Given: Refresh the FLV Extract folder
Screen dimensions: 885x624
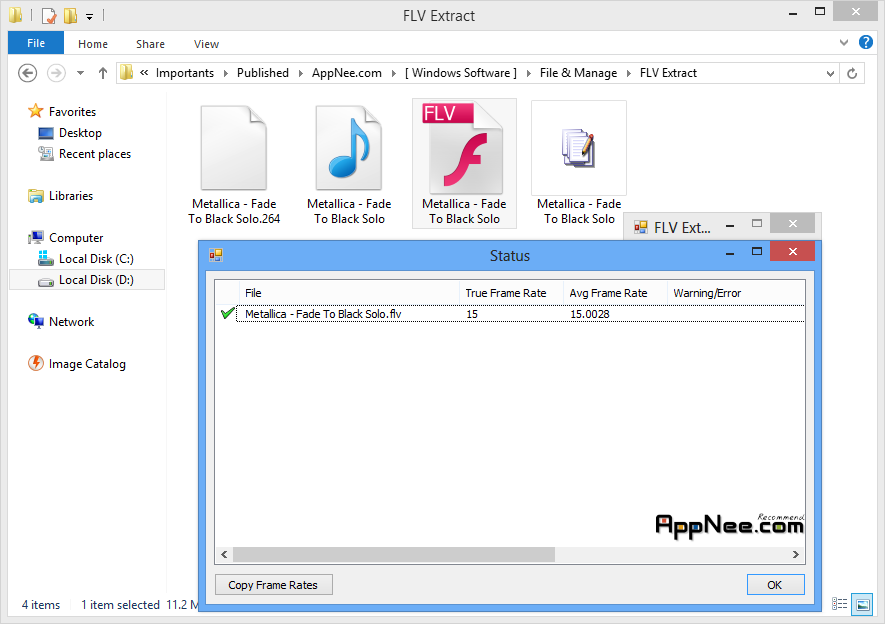Looking at the screenshot, I should (x=852, y=73).
